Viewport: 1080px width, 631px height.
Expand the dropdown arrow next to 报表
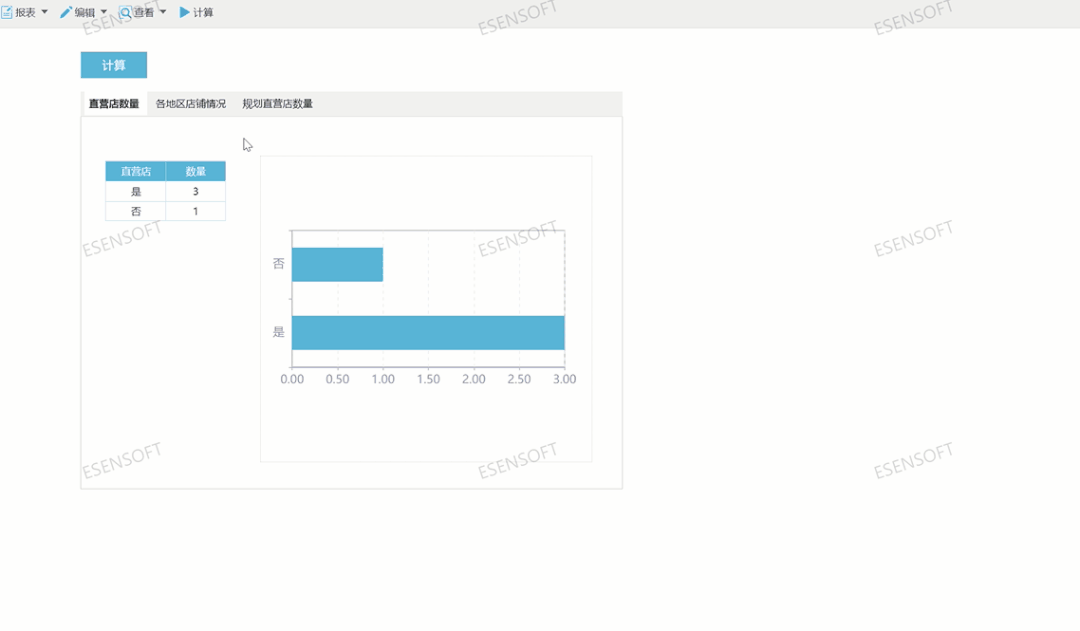[44, 13]
